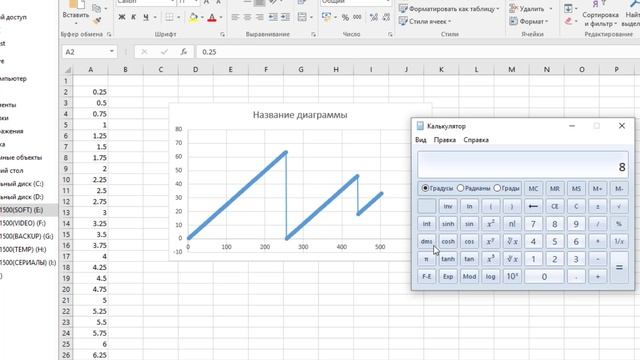The height and width of the screenshot is (360, 640).
Task: Expand Форматировать как таблицу dropdown
Action: pyautogui.click(x=498, y=9)
